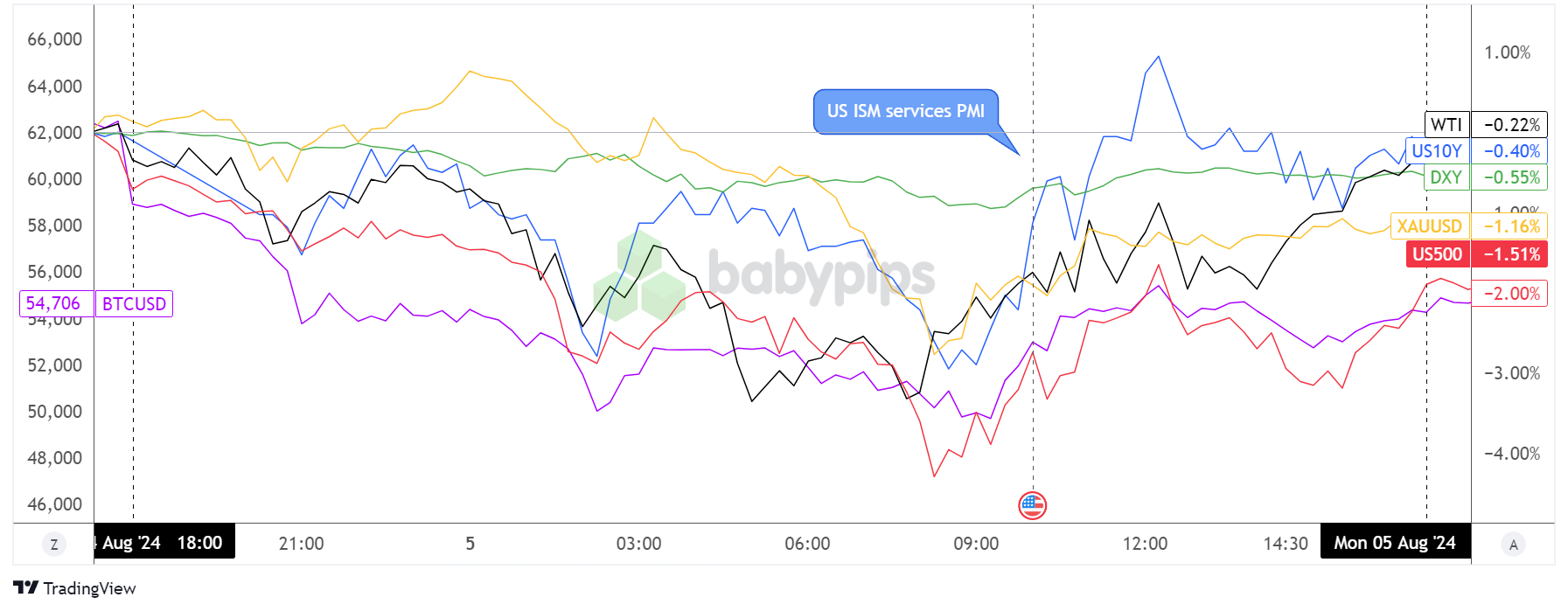Click the -2.00% red axis label
The width and height of the screenshot is (1568, 611).
(1512, 294)
